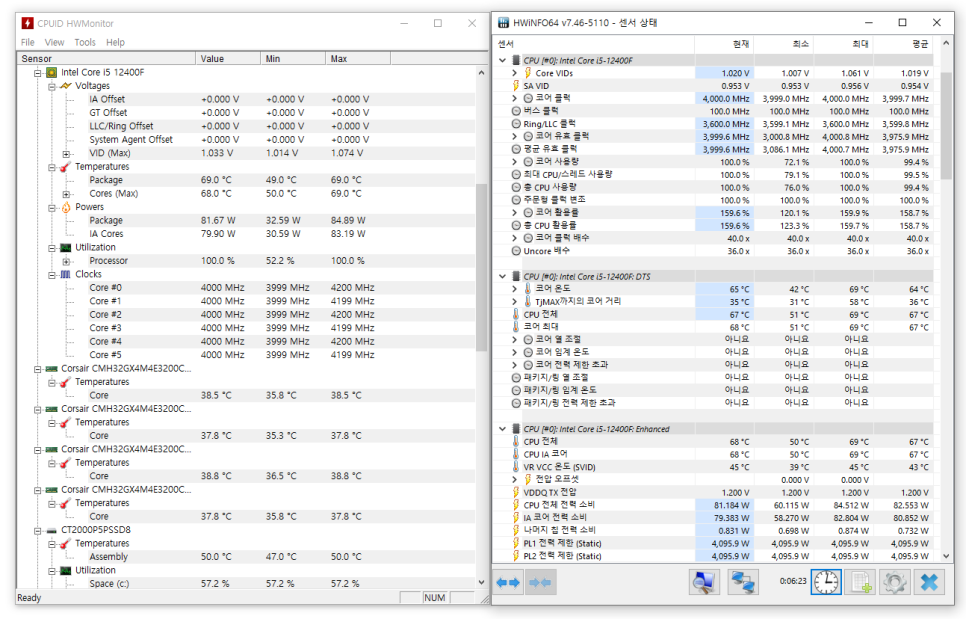Screen dimensions: 966x619
Task: Click the HWMonitor vertical scrollbar thumb
Action: point(481,268)
